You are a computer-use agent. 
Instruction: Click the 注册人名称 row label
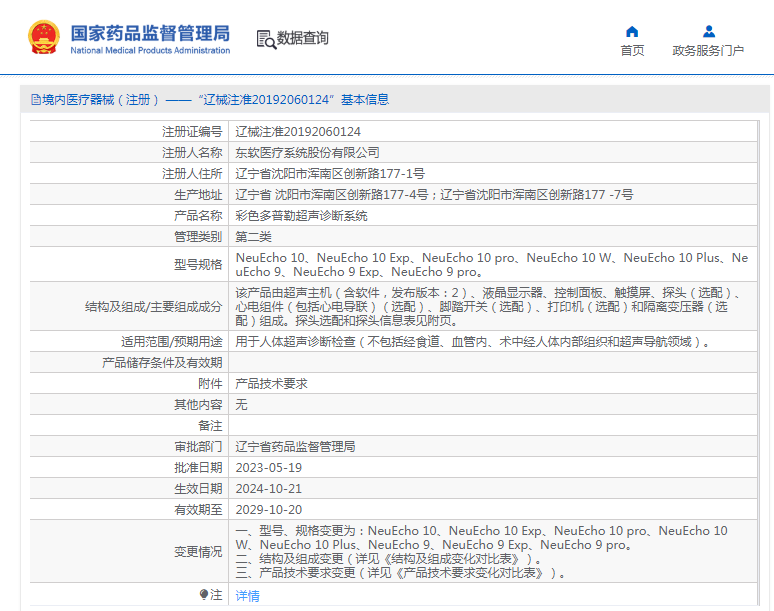(192, 153)
